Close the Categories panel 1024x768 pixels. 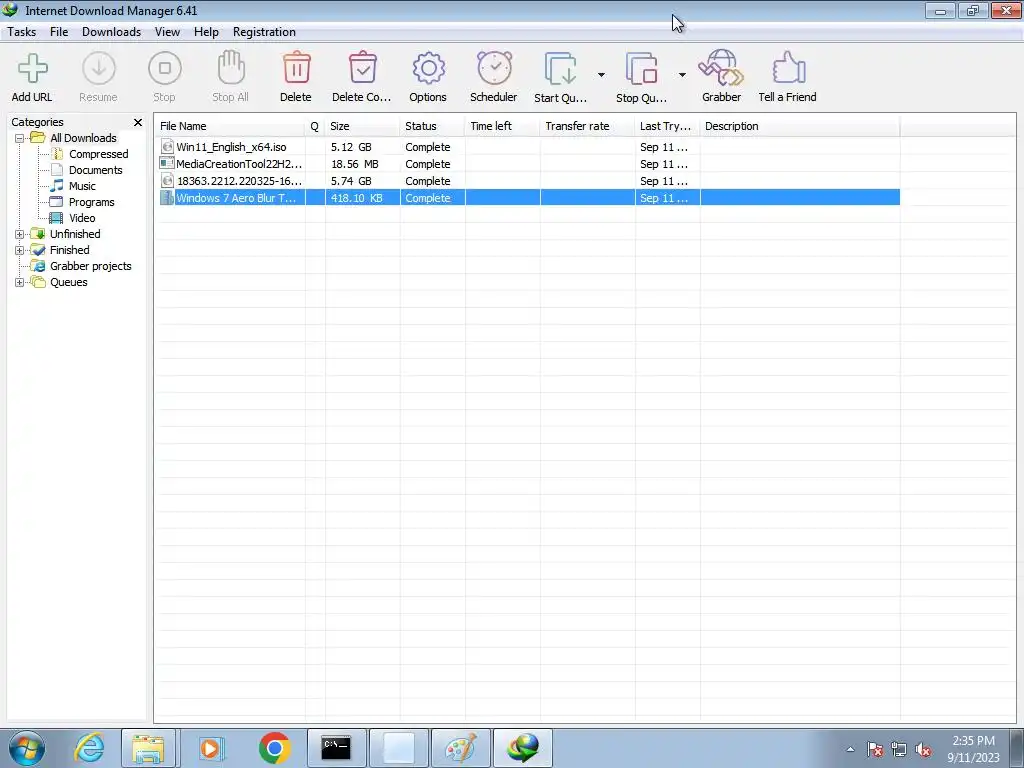point(138,122)
